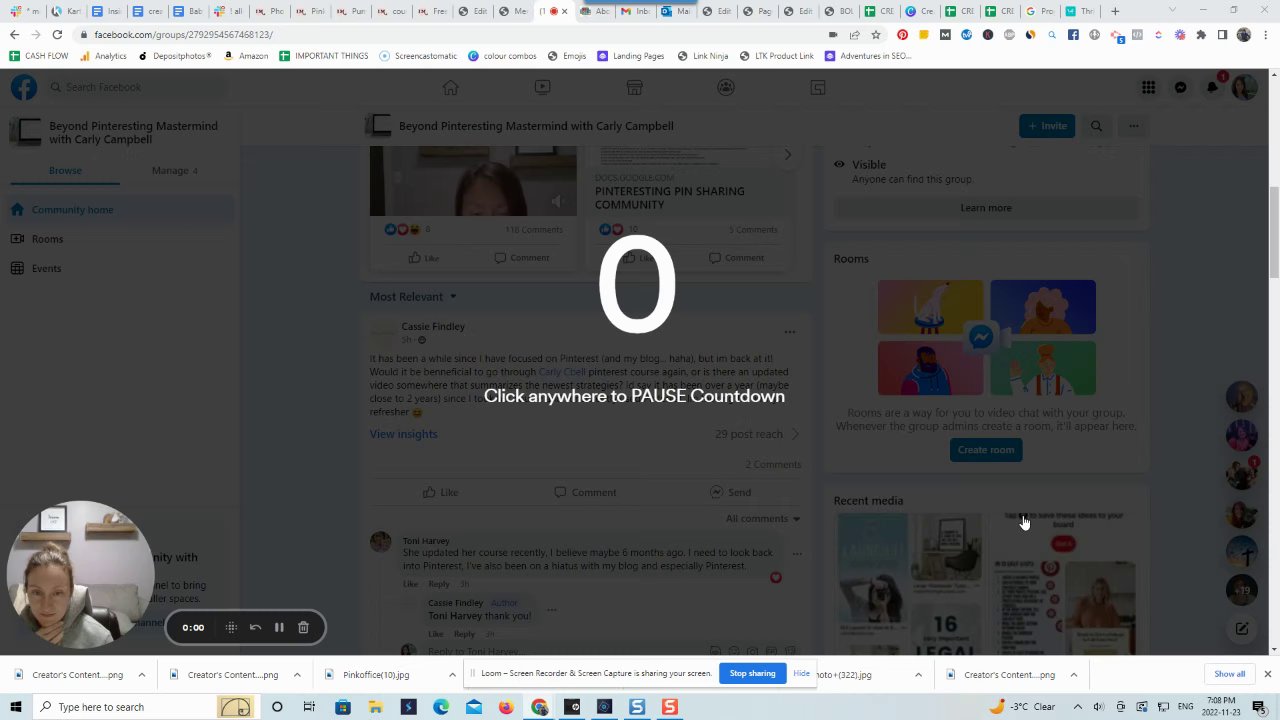Image resolution: width=1280 pixels, height=720 pixels.
Task: Click the Facebook logo
Action: 24,87
